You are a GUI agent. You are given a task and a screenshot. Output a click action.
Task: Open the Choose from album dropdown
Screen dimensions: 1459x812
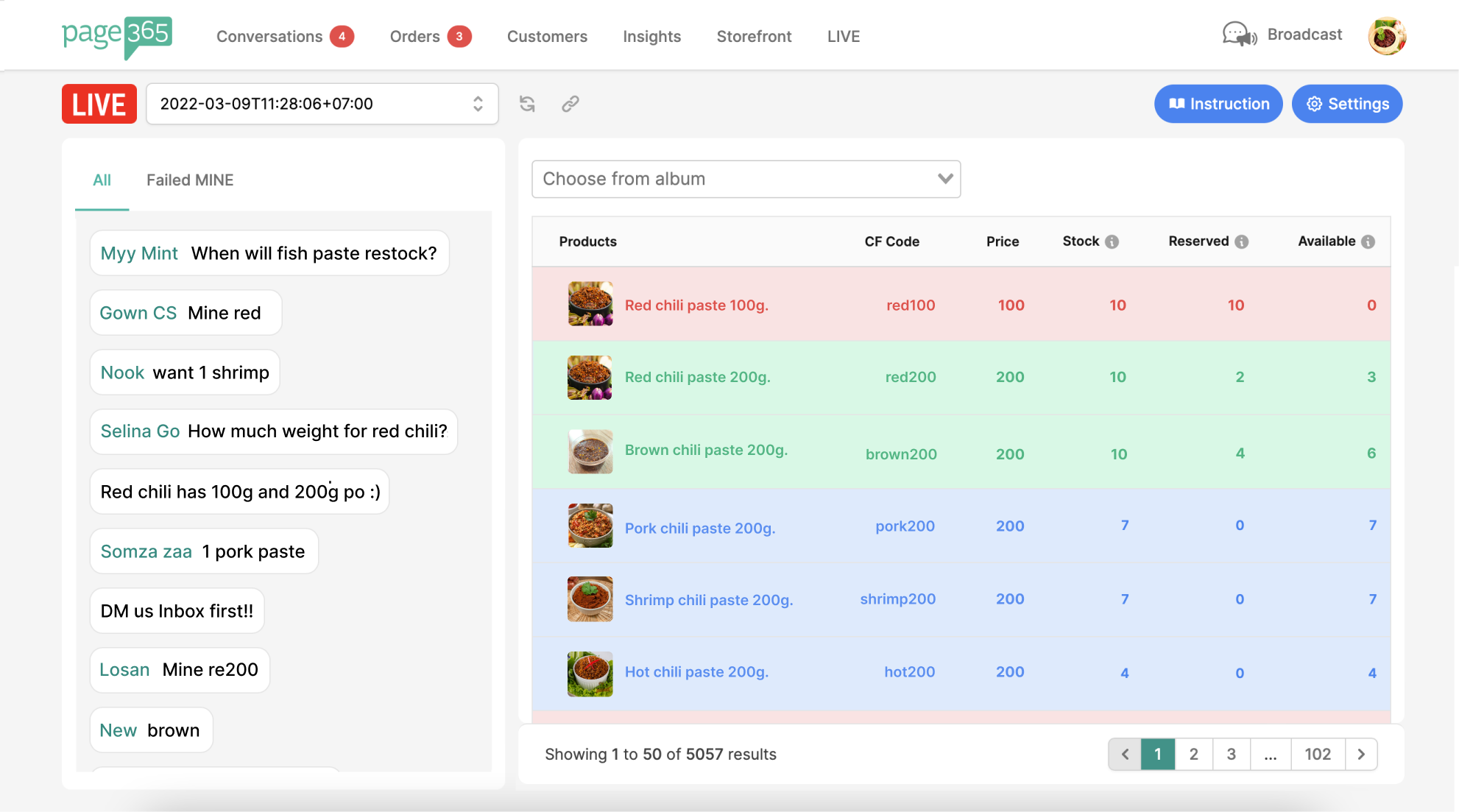click(746, 179)
